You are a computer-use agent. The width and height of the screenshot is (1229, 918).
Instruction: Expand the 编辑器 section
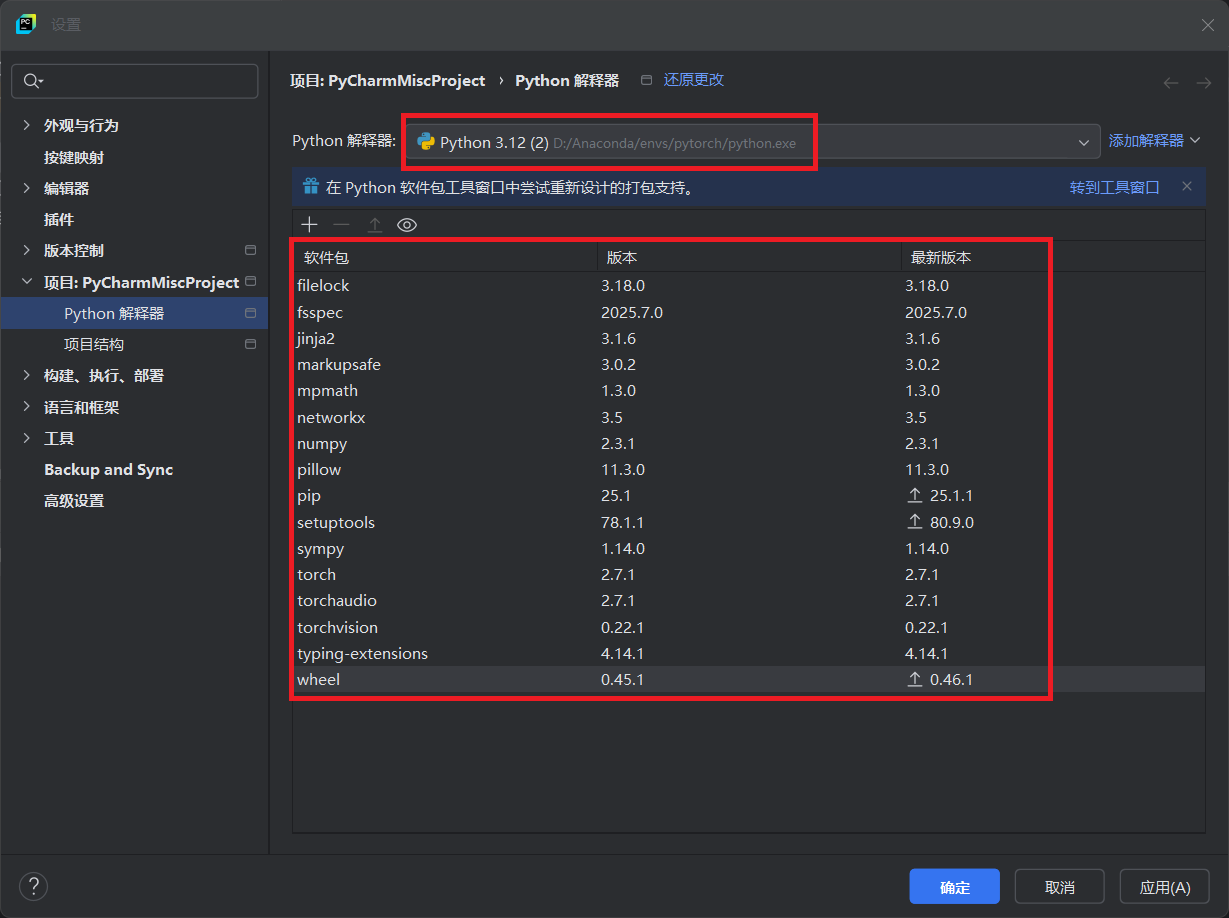tap(27, 188)
